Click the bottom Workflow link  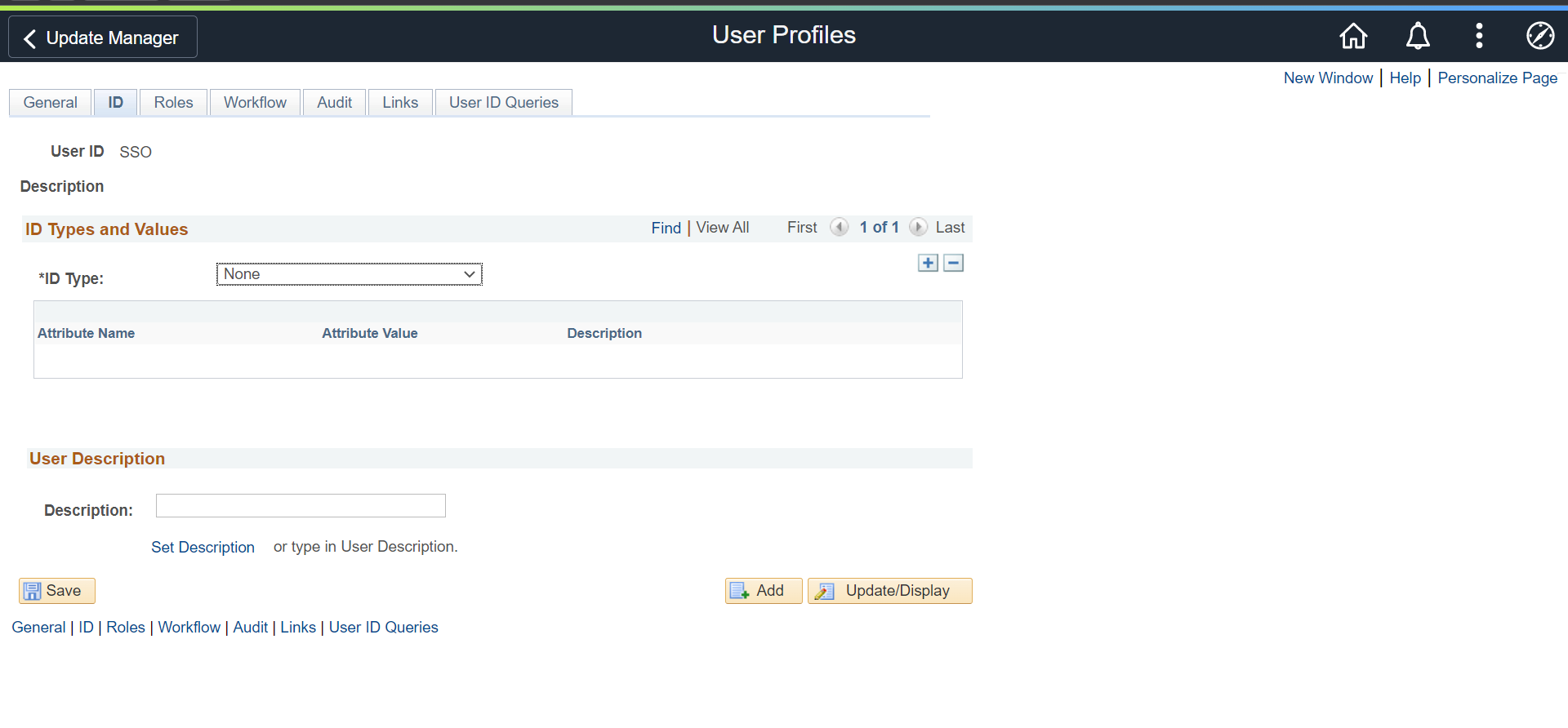pos(189,628)
